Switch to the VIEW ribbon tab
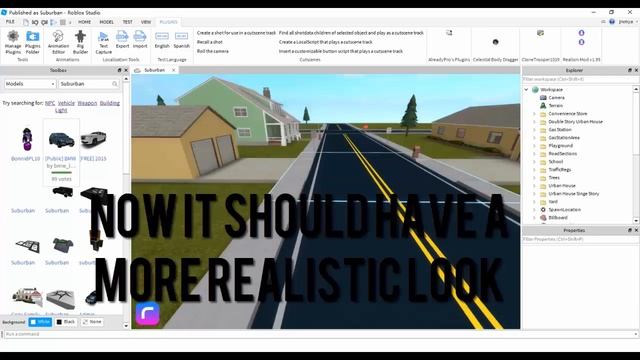The height and width of the screenshot is (360, 640). (146, 22)
